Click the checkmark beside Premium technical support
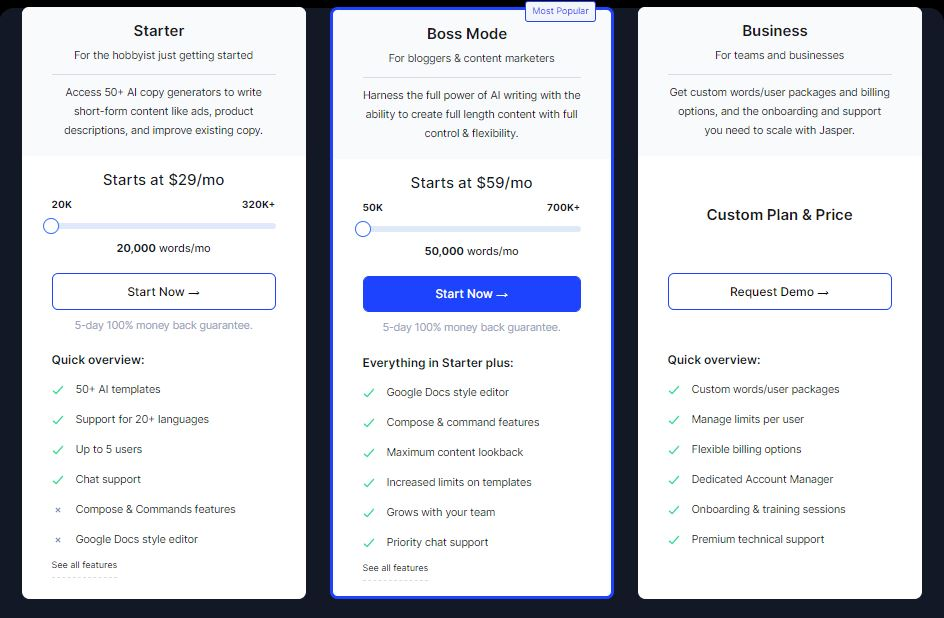This screenshot has height=618, width=944. coord(674,540)
